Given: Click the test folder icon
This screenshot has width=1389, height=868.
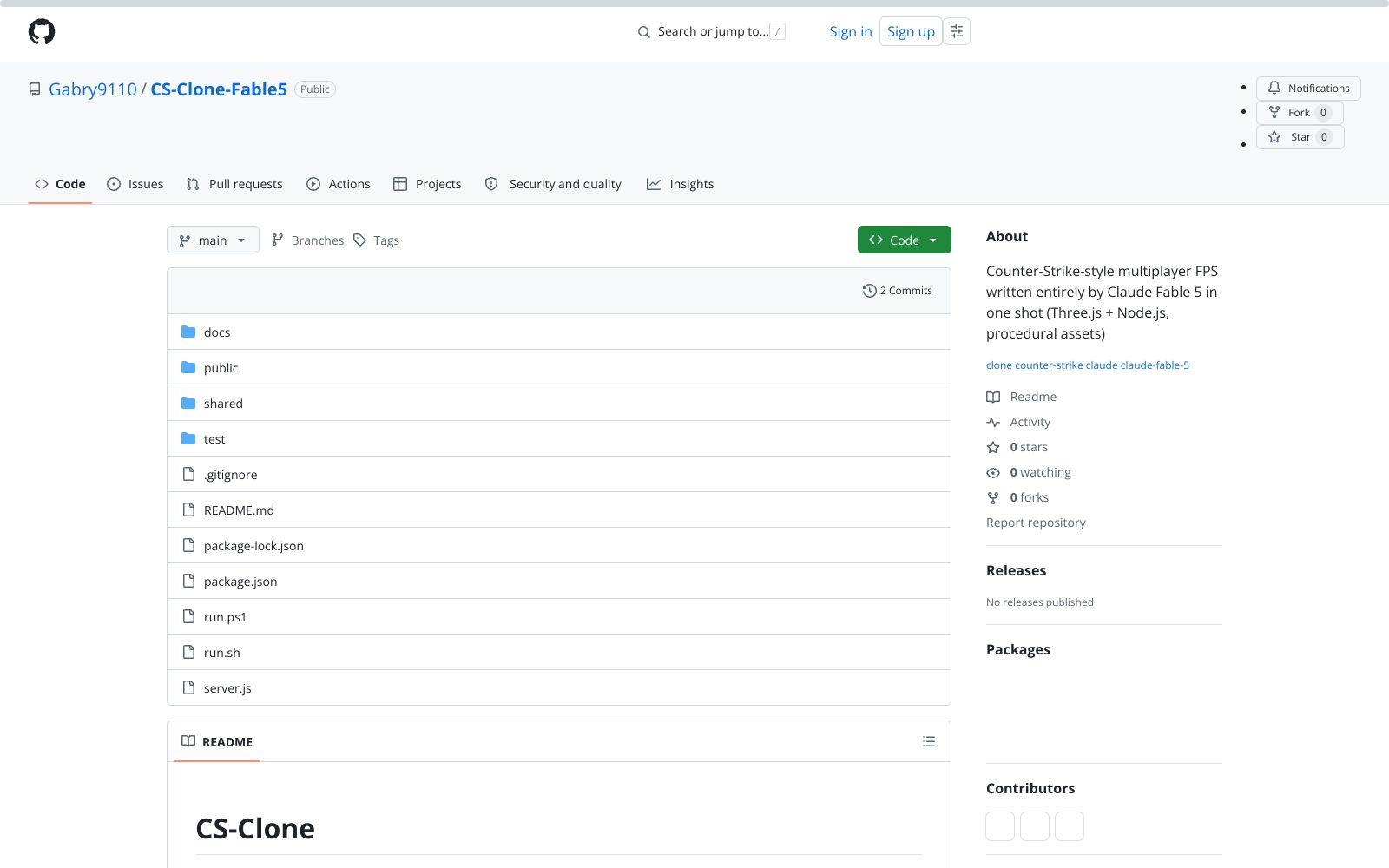Looking at the screenshot, I should [188, 438].
